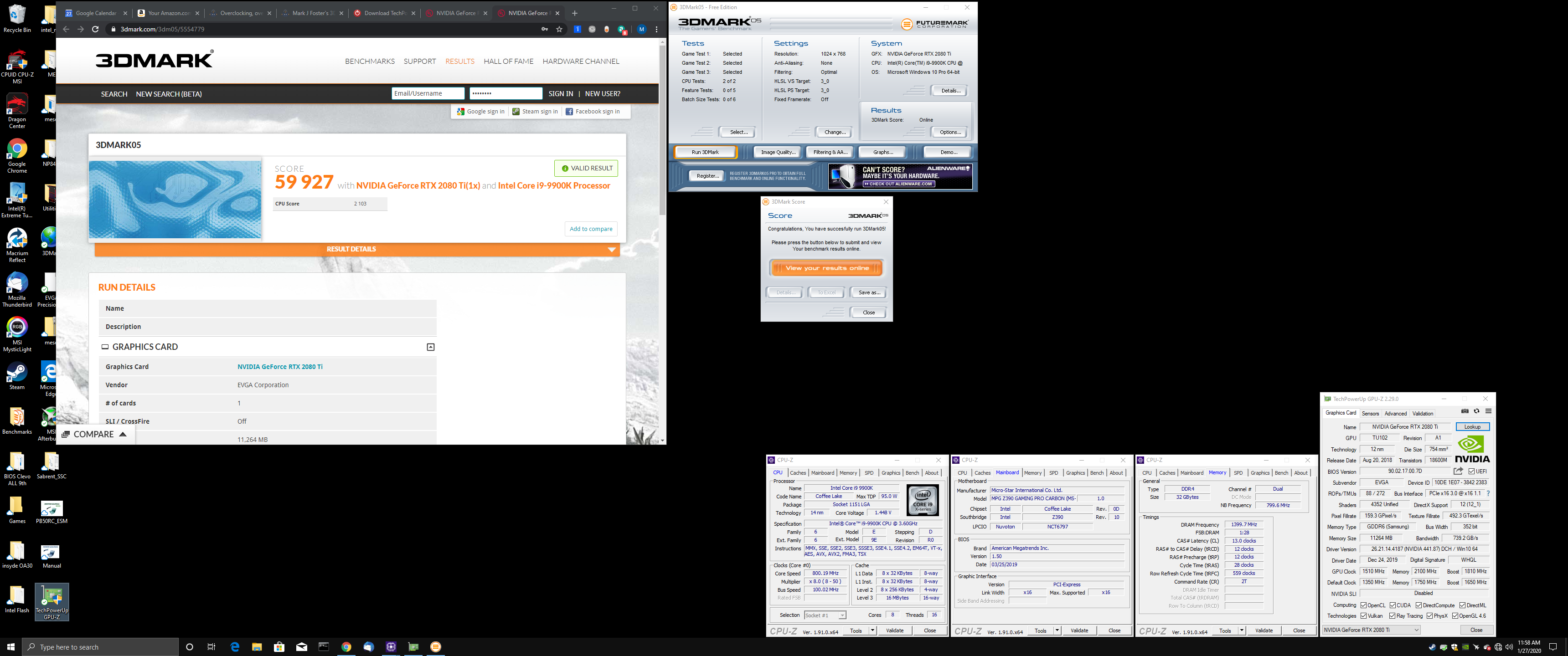Open the GPU selection dropdown in GPU-Z

(1372, 630)
